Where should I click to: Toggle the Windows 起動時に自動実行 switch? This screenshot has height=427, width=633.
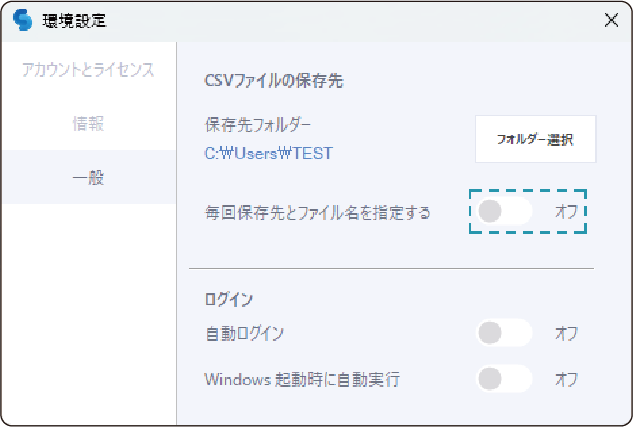point(504,379)
